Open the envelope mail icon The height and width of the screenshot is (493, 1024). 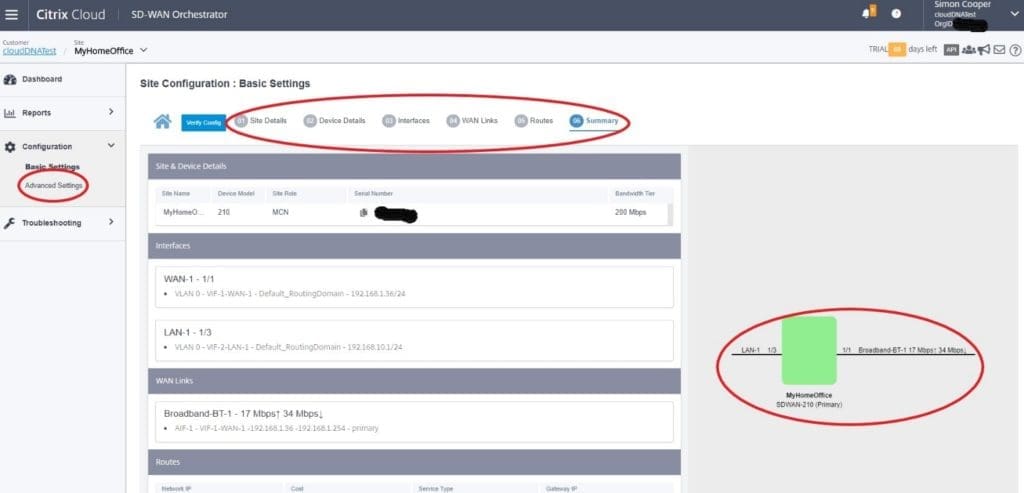click(x=999, y=50)
